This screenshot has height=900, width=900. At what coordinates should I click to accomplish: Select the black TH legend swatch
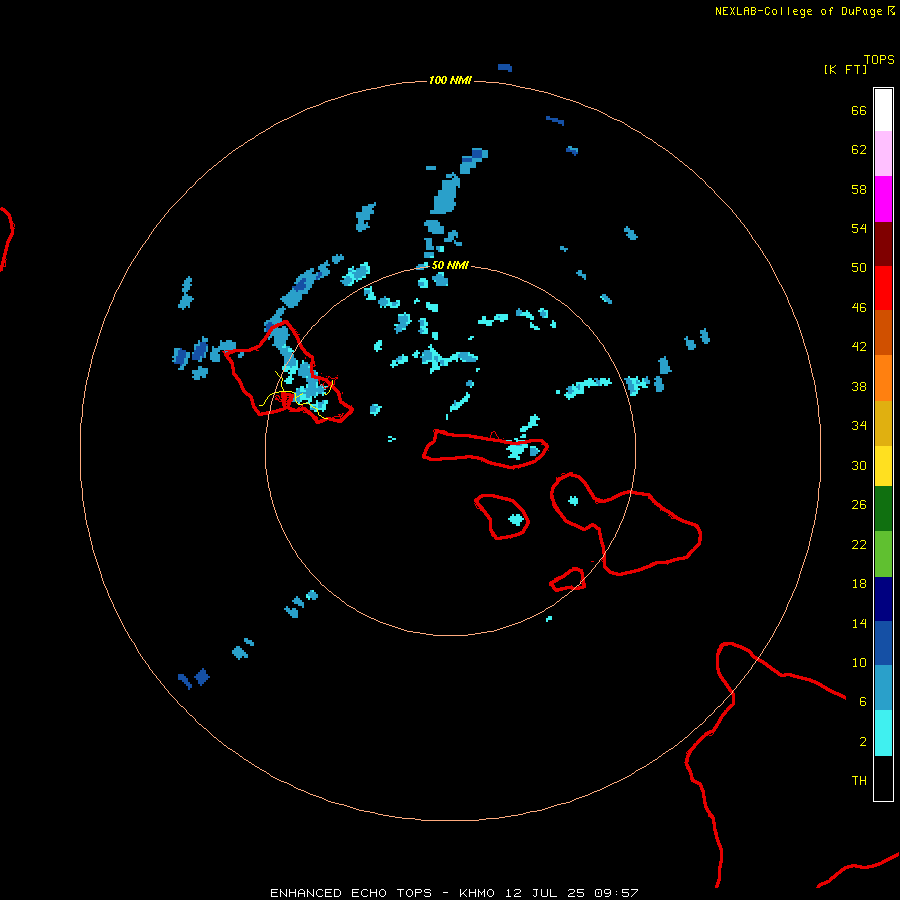click(883, 778)
